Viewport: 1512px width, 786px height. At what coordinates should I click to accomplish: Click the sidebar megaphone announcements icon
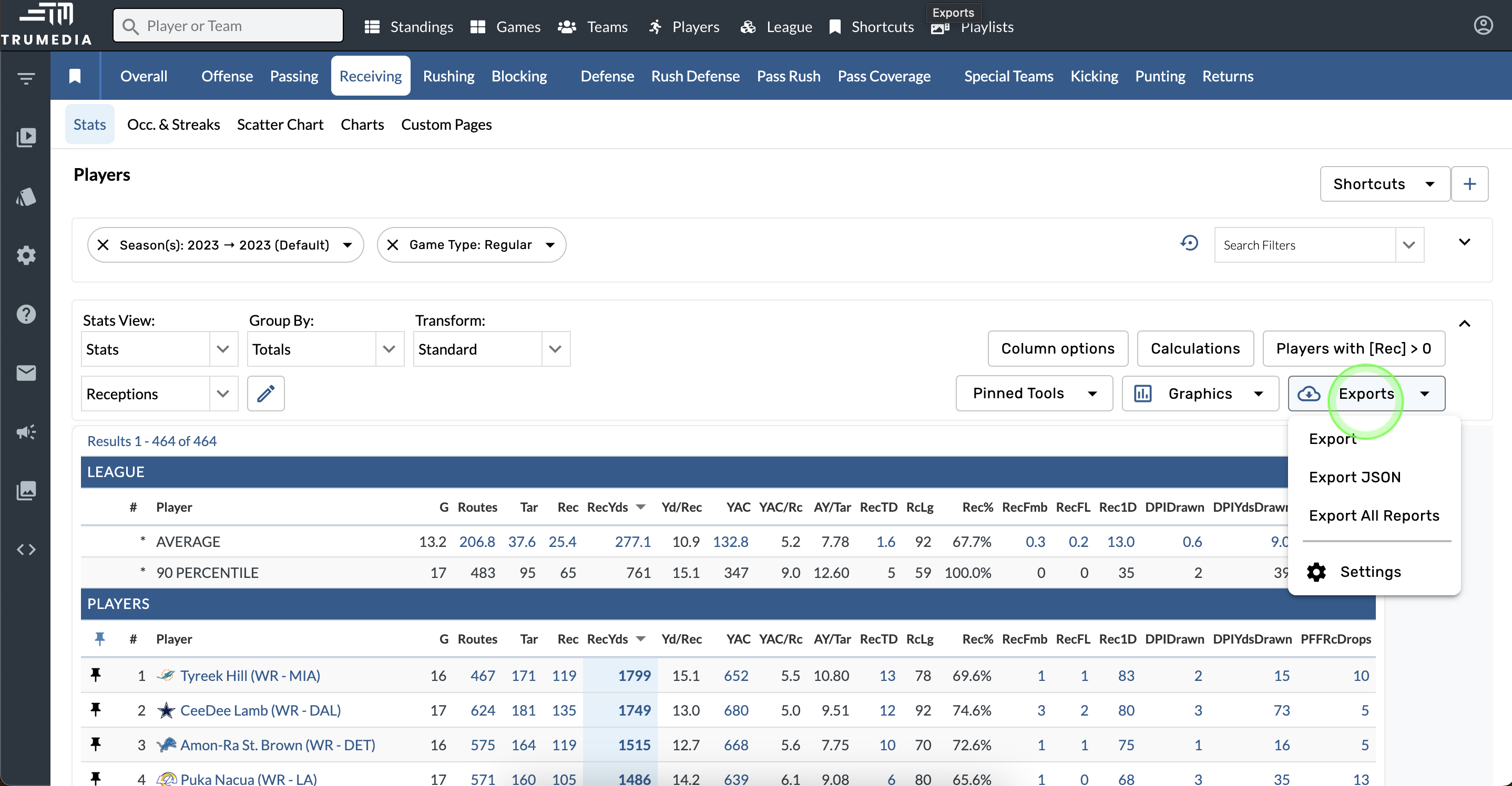[26, 432]
